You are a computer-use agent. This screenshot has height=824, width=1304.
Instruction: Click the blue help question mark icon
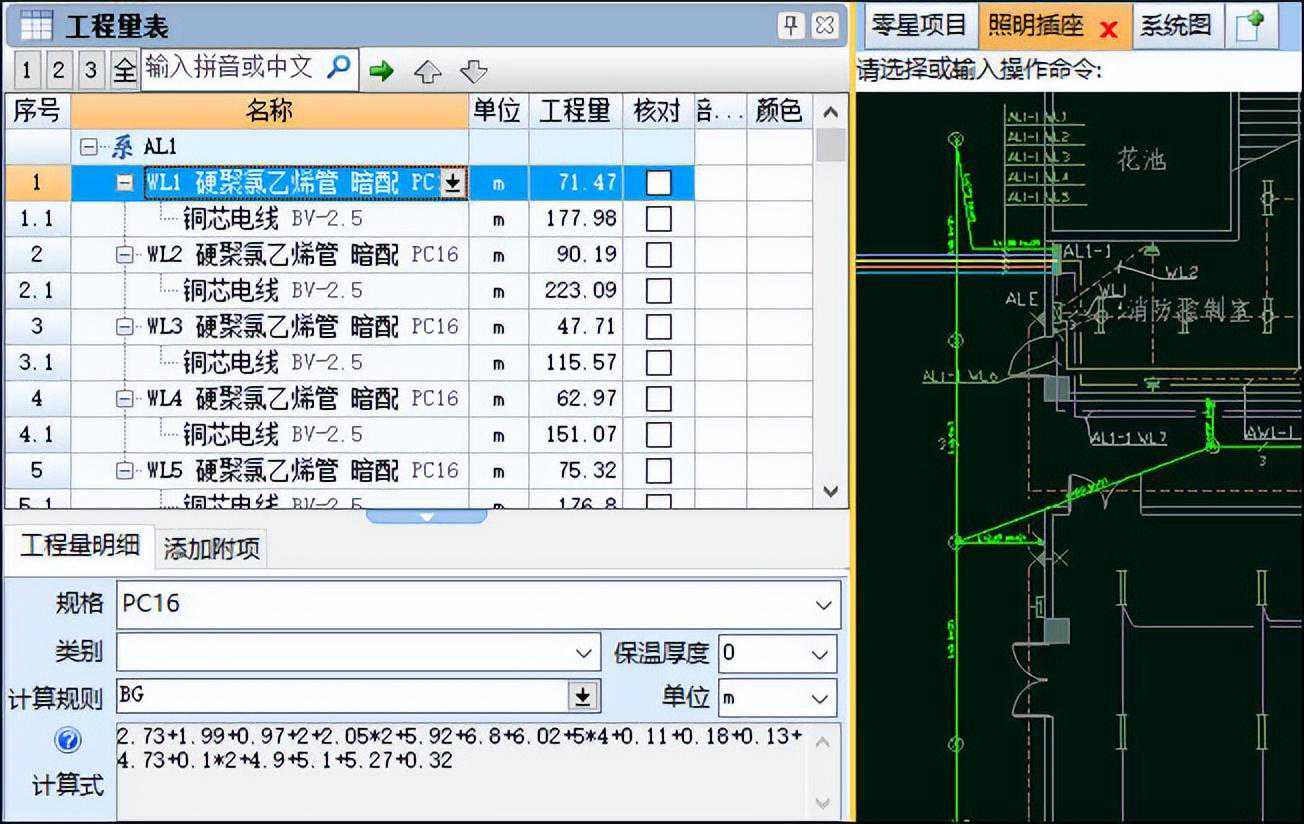68,741
